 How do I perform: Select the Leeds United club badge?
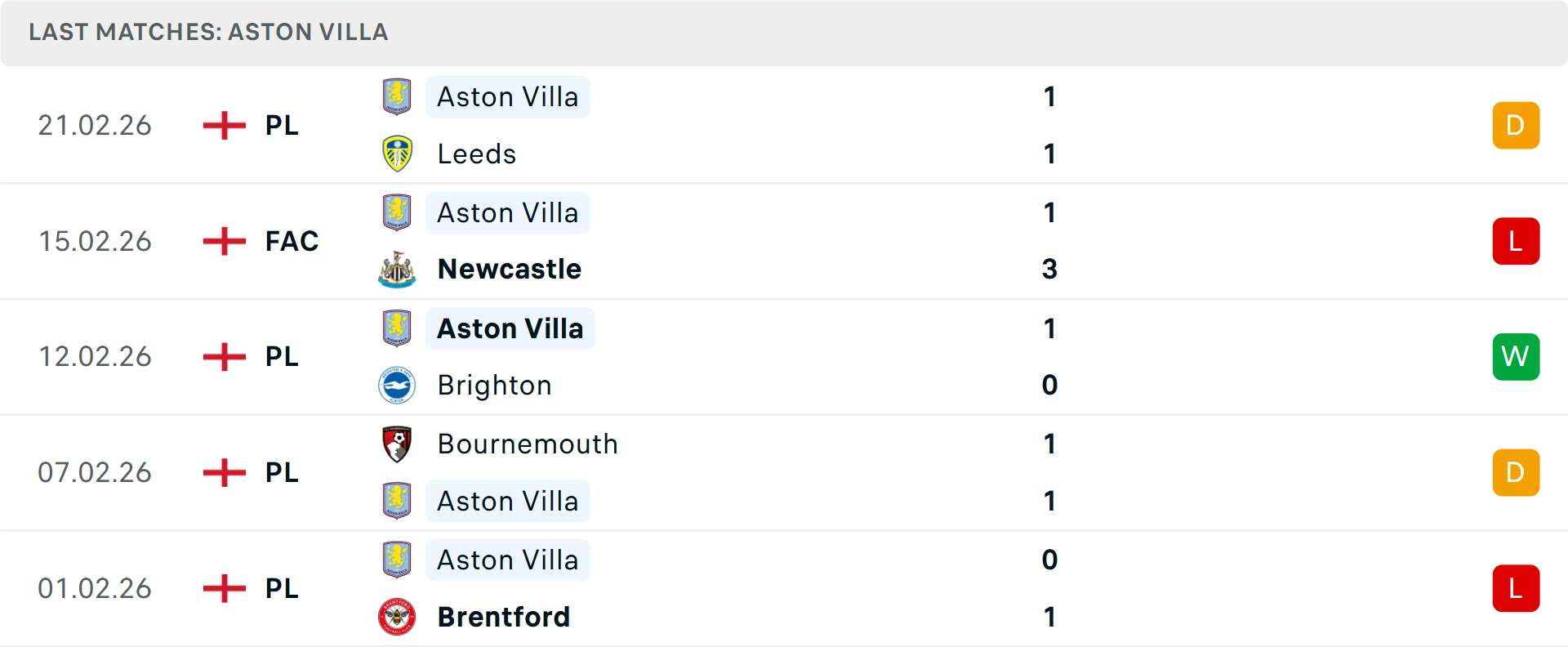coord(397,154)
